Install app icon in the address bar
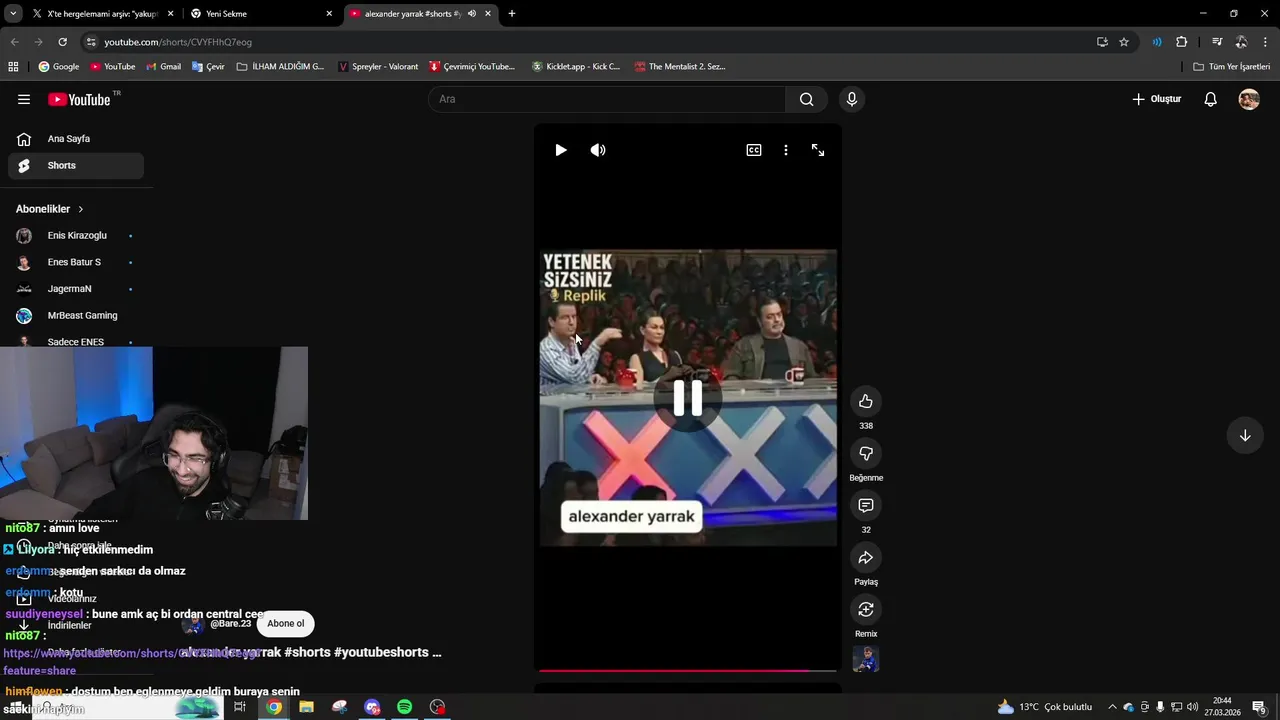1280x720 pixels. click(1102, 42)
